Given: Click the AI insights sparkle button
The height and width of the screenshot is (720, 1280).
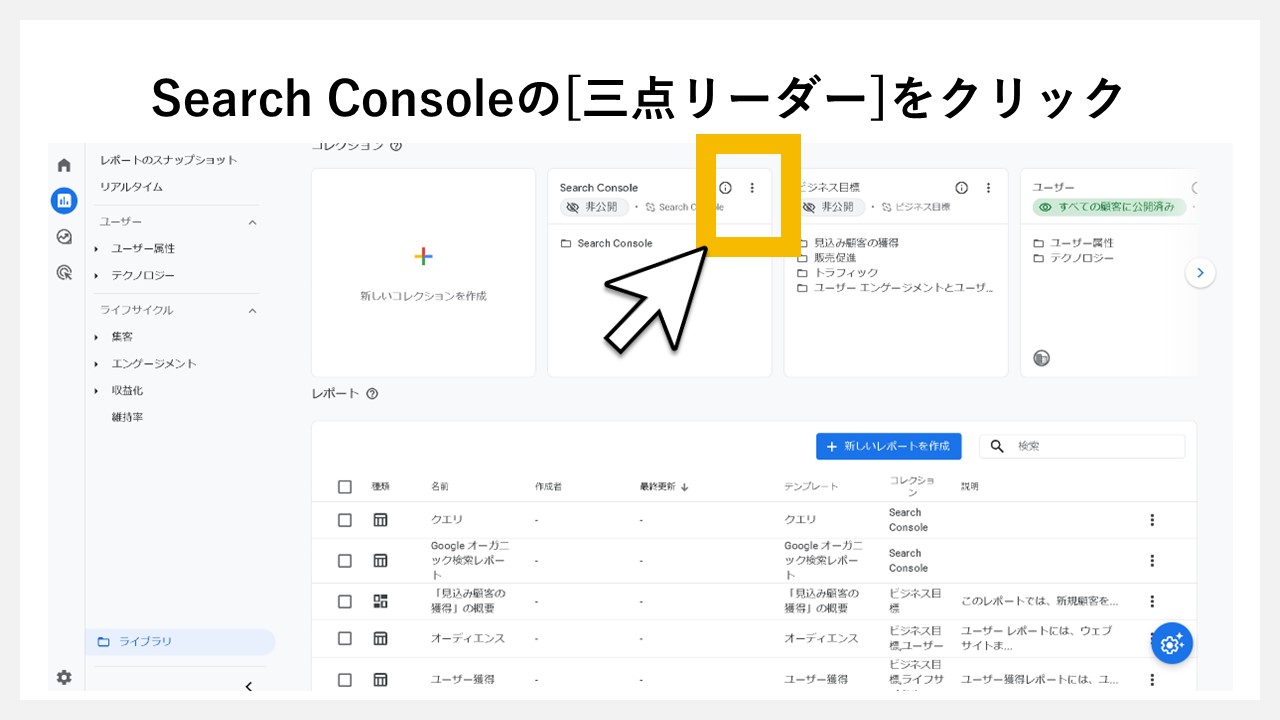Looking at the screenshot, I should [1172, 643].
